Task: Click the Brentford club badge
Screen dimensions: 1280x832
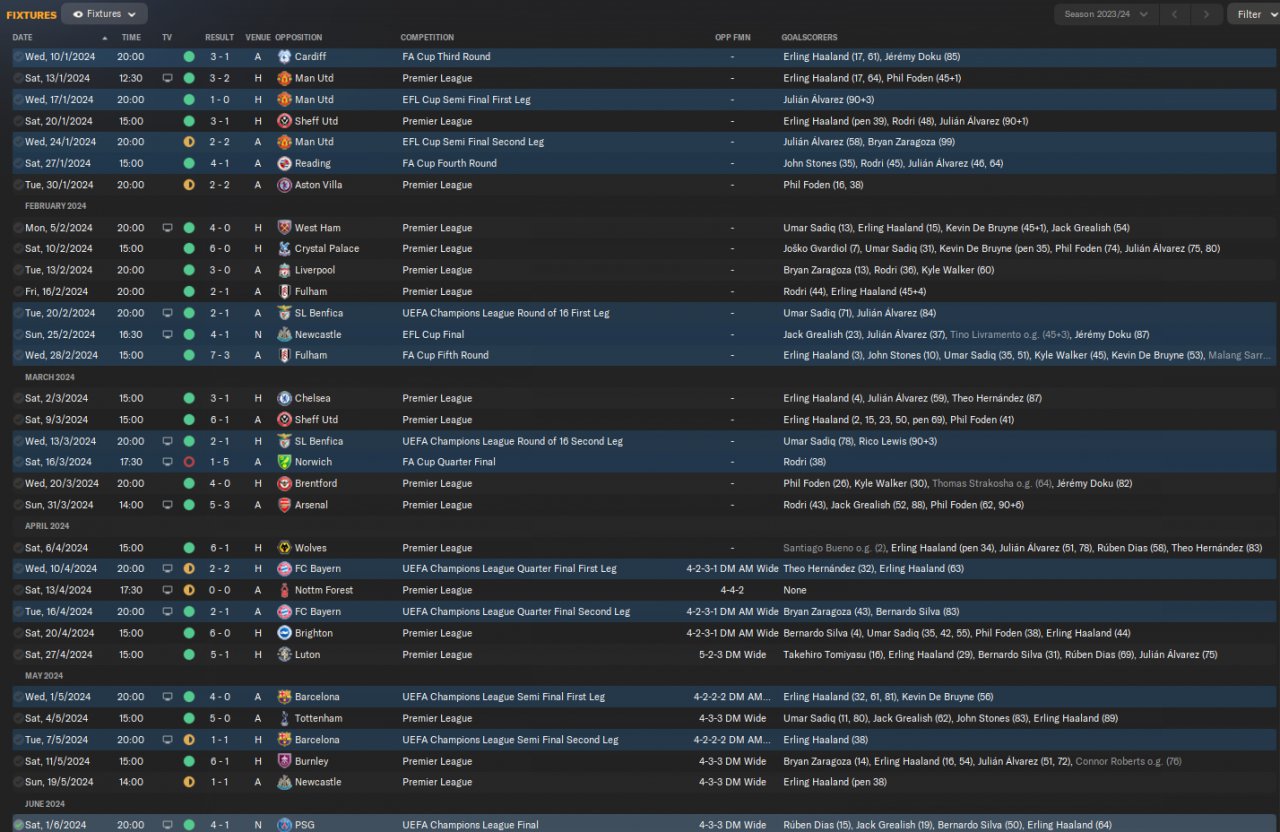Action: (284, 484)
